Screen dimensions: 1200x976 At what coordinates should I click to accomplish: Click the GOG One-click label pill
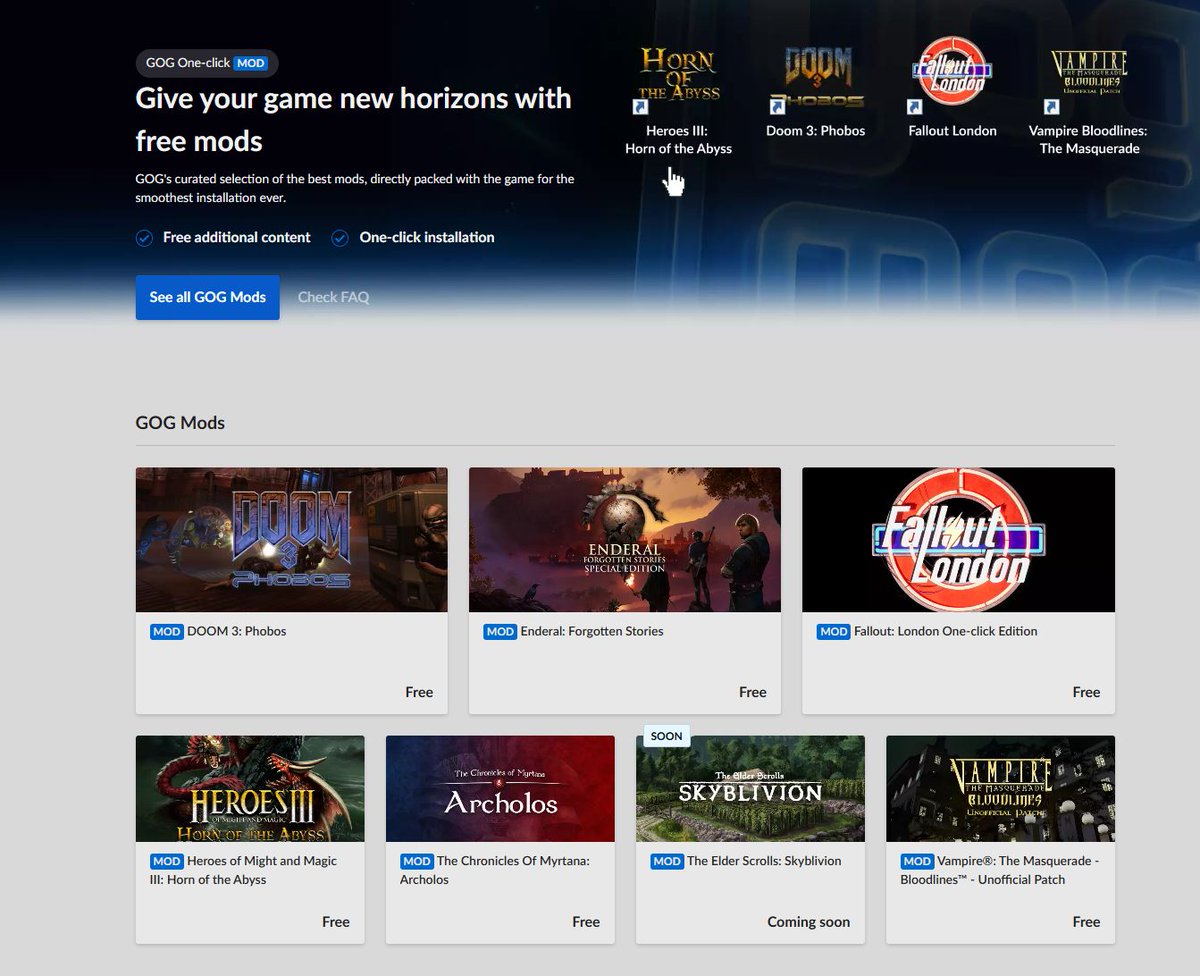coord(207,63)
